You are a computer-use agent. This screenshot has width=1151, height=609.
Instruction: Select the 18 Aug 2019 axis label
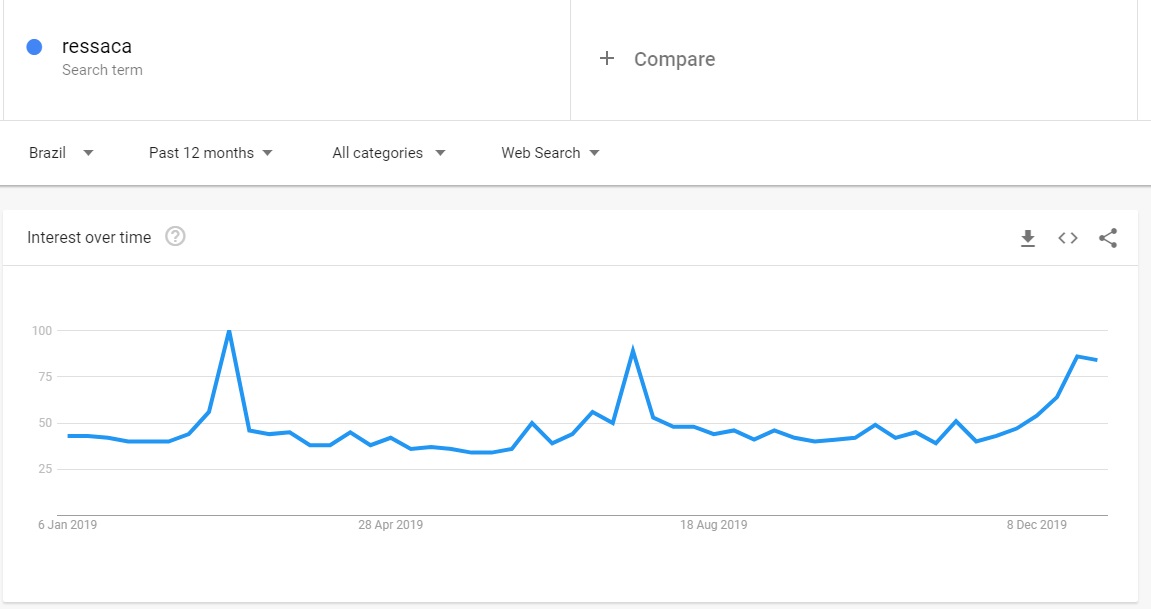(714, 525)
